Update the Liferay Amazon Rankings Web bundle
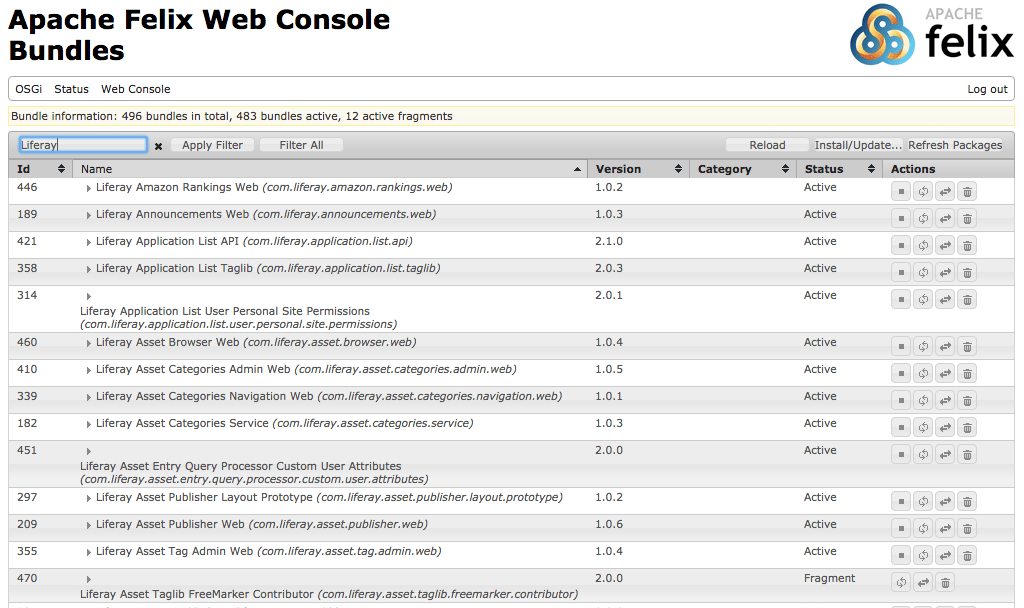Image resolution: width=1024 pixels, height=608 pixels. point(945,191)
